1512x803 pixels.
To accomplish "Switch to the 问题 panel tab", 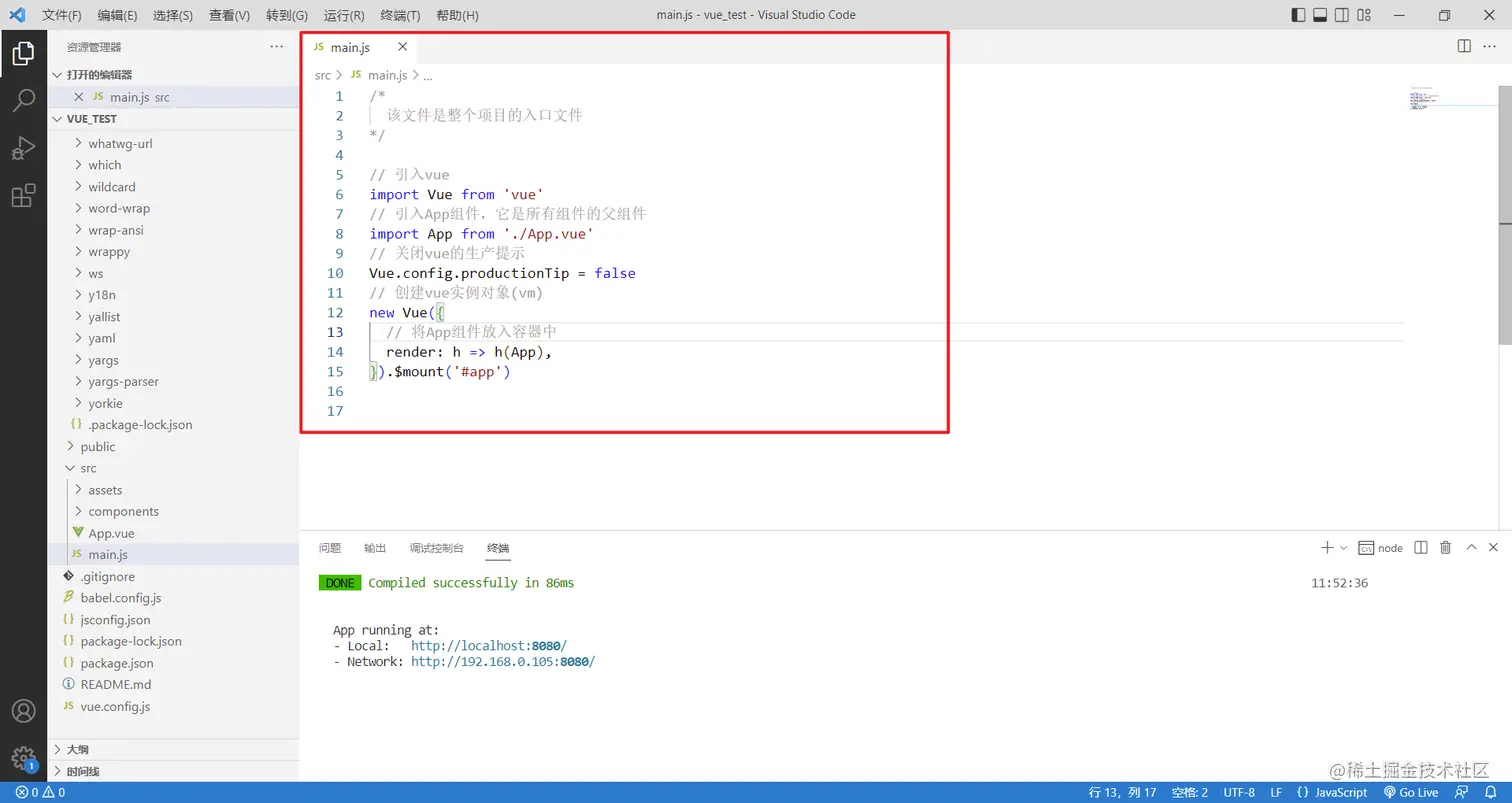I will pos(330,548).
